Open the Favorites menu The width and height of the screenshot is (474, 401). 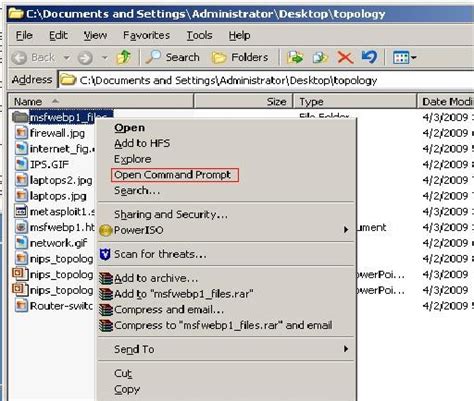coord(146,35)
